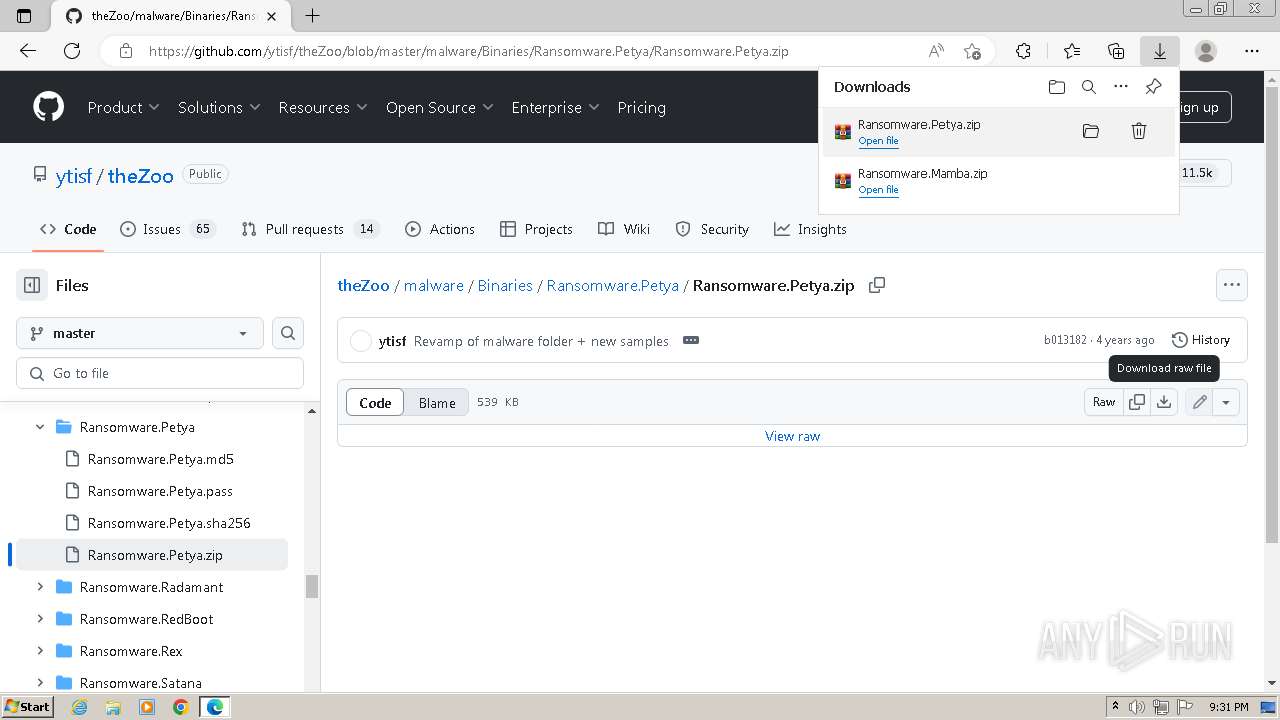Copy file path next to Ransomware.Petya.zip breadcrumb
1280x720 pixels.
[x=877, y=285]
